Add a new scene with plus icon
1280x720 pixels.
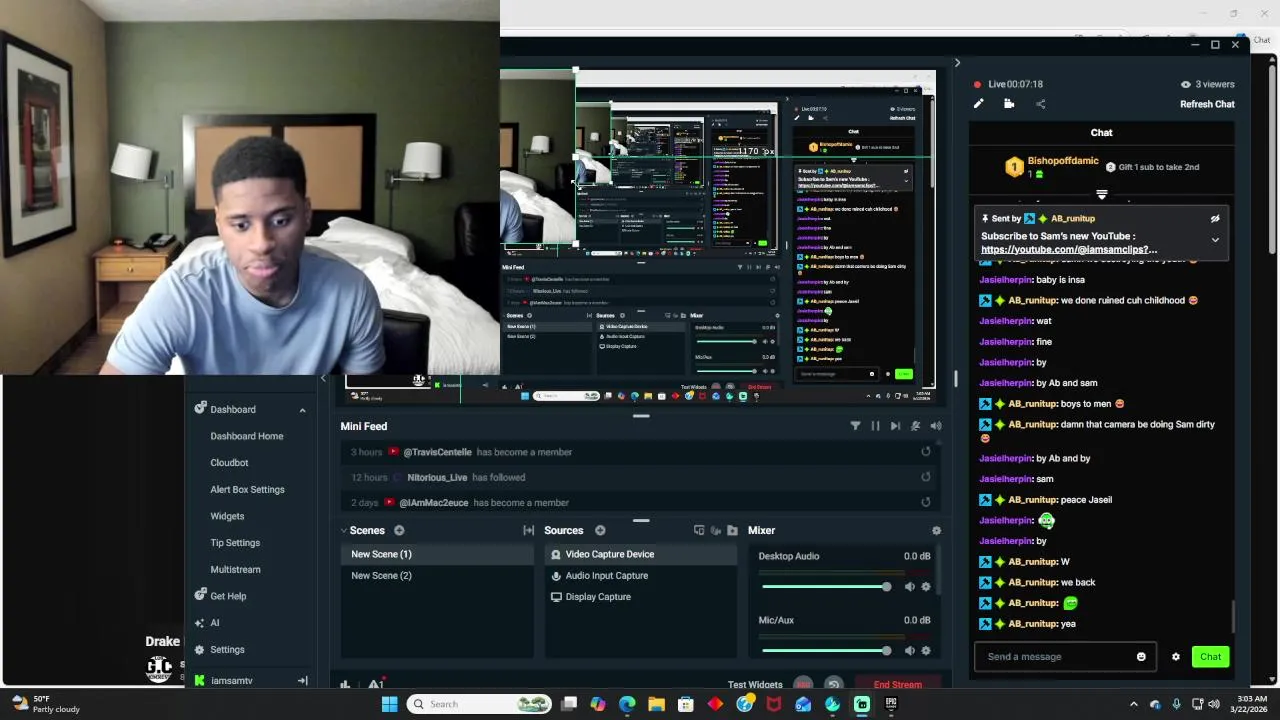coord(399,530)
